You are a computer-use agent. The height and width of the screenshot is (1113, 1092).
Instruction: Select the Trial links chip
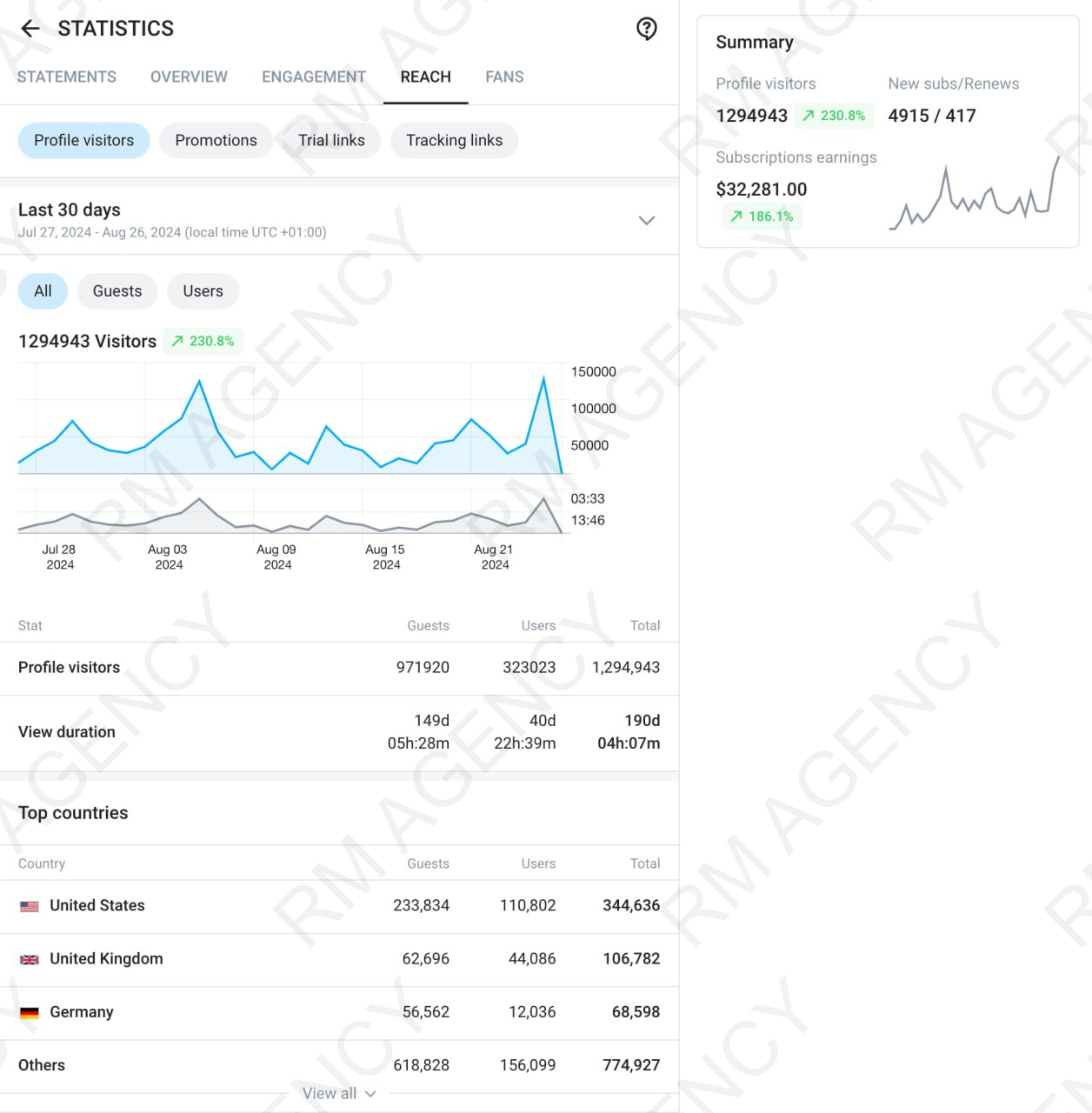331,140
